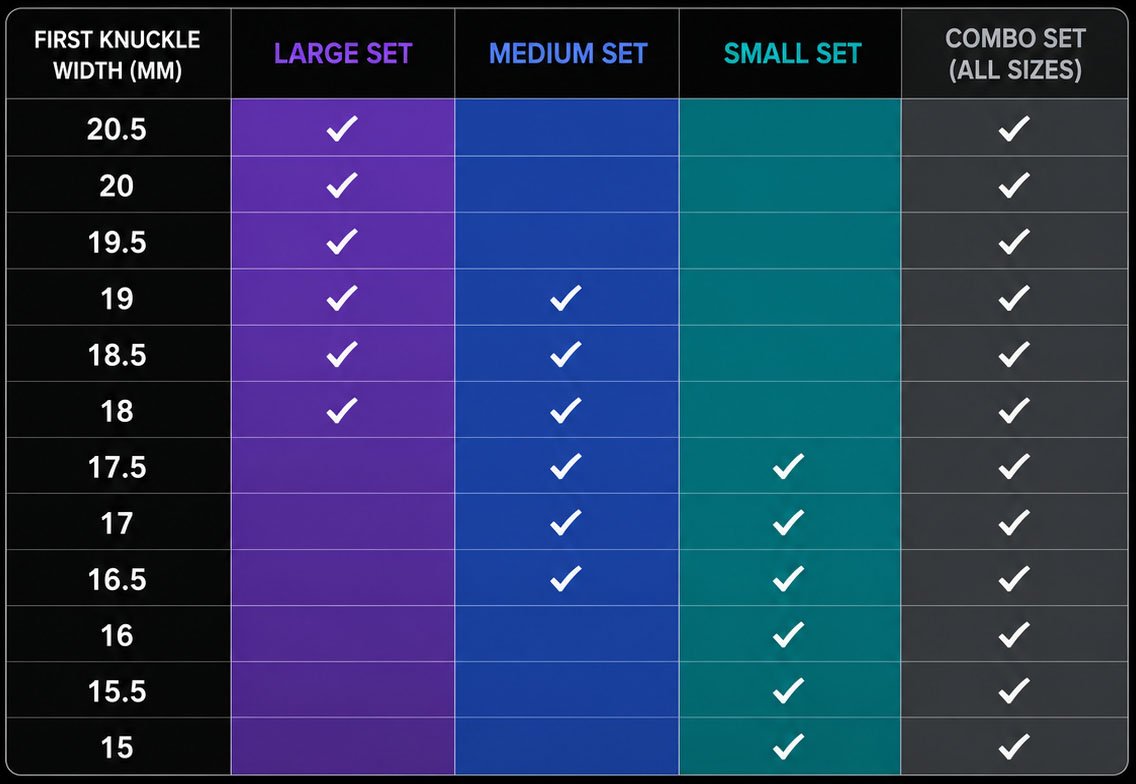Select Combo Set checkmark in the 15 row

1014,746
